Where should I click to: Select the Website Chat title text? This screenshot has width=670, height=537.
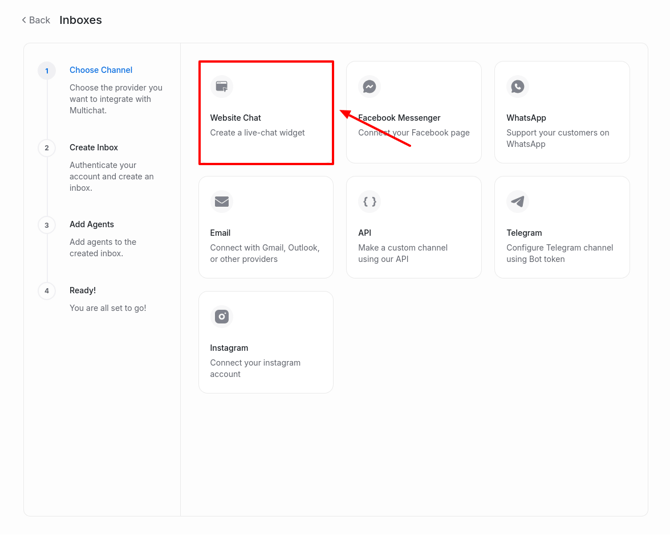(236, 118)
